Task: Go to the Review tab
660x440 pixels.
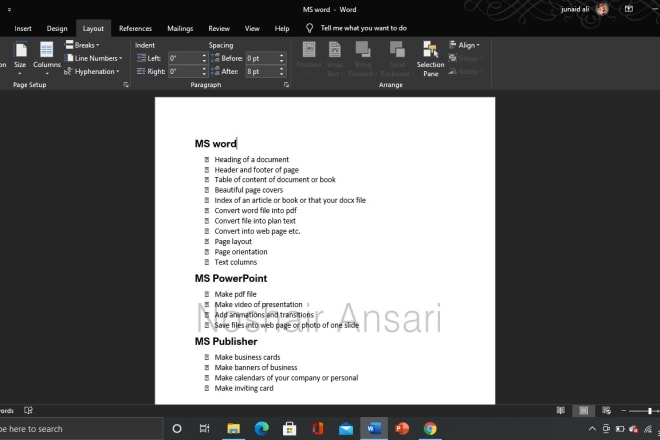Action: pos(219,28)
